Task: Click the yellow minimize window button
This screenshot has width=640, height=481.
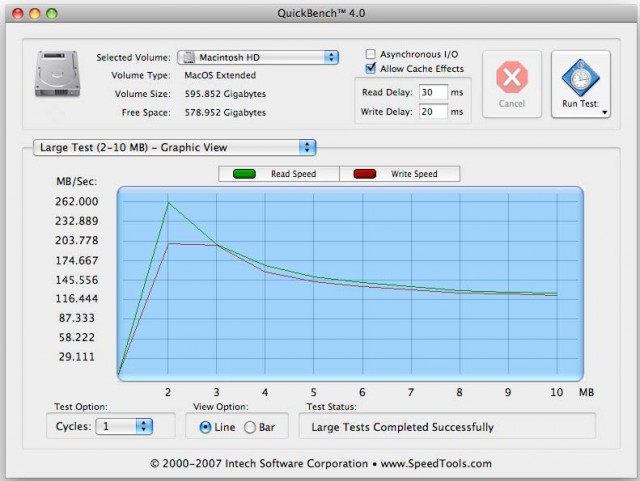Action: [35, 13]
